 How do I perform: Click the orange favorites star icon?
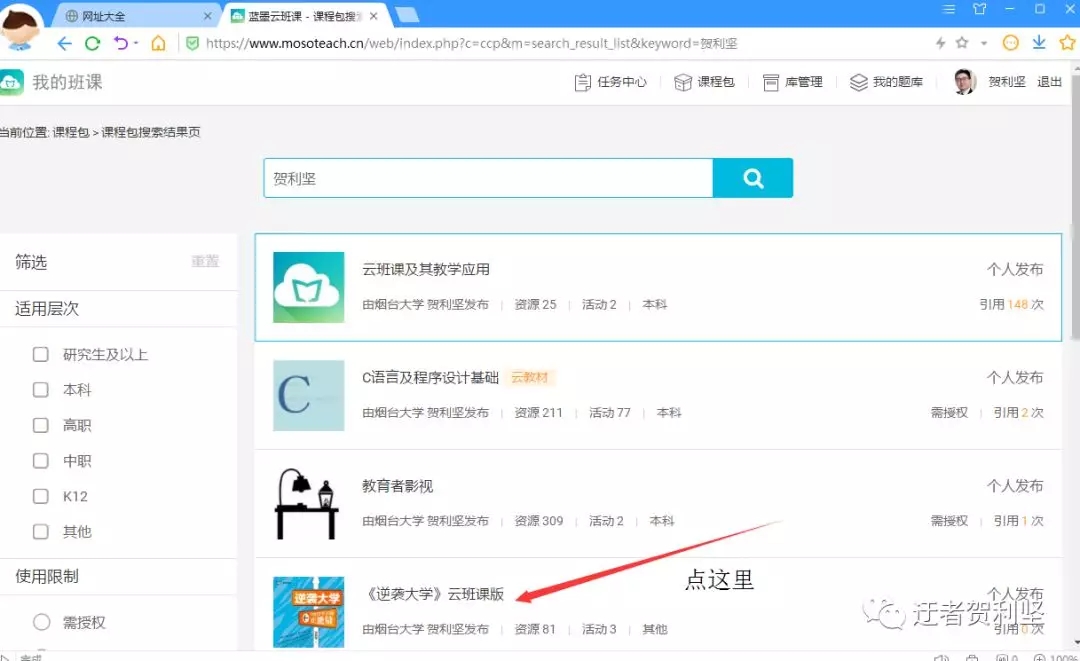pyautogui.click(x=1068, y=43)
